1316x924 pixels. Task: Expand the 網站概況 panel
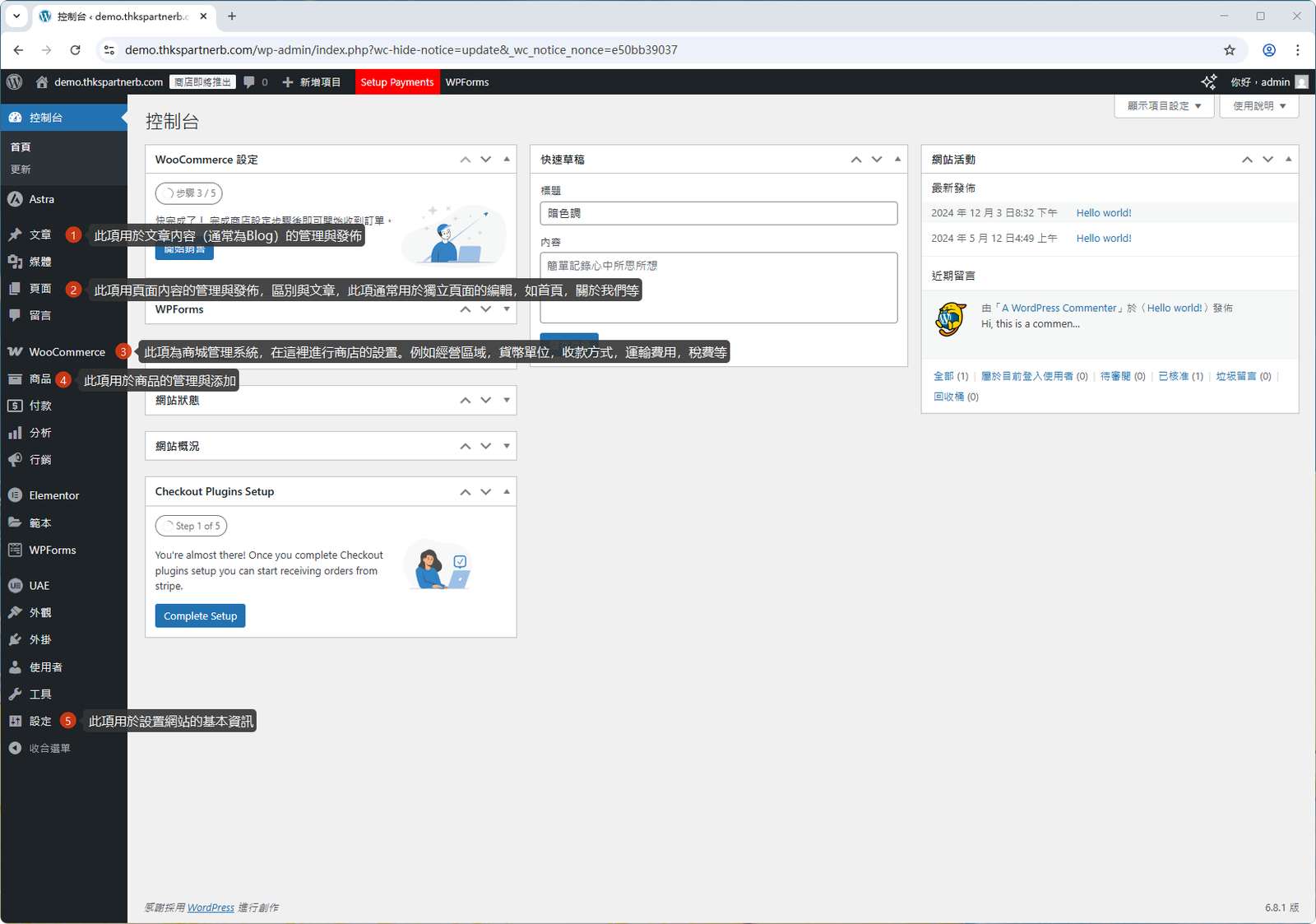click(x=507, y=446)
